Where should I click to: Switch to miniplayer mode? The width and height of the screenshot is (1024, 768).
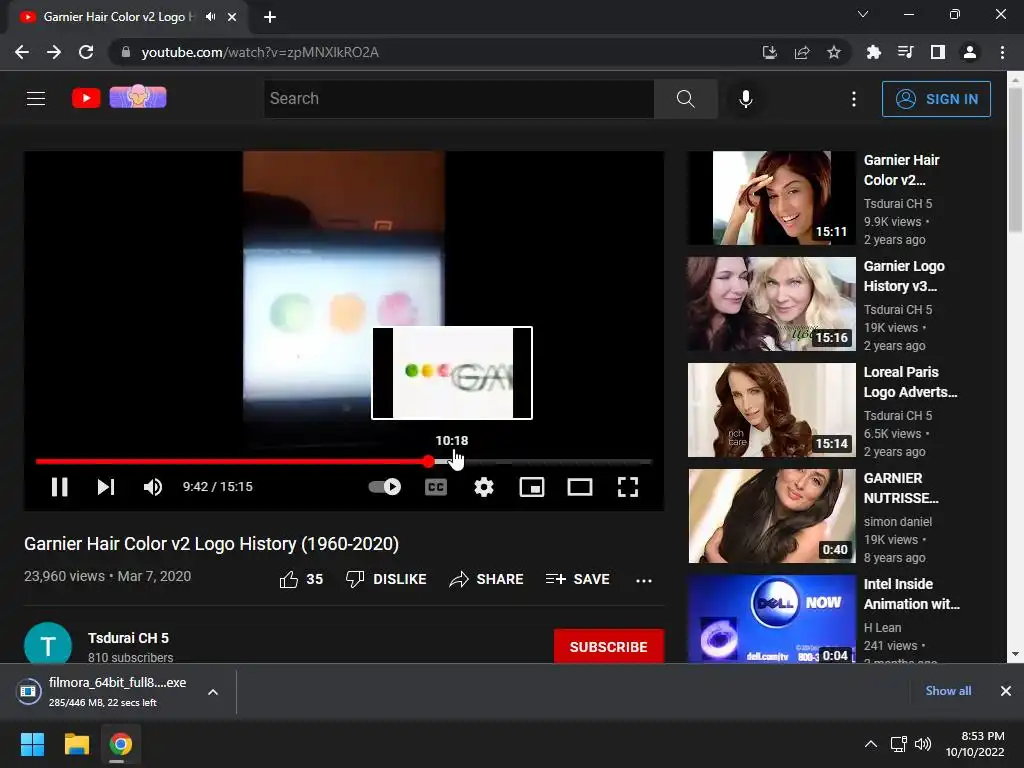coord(532,487)
